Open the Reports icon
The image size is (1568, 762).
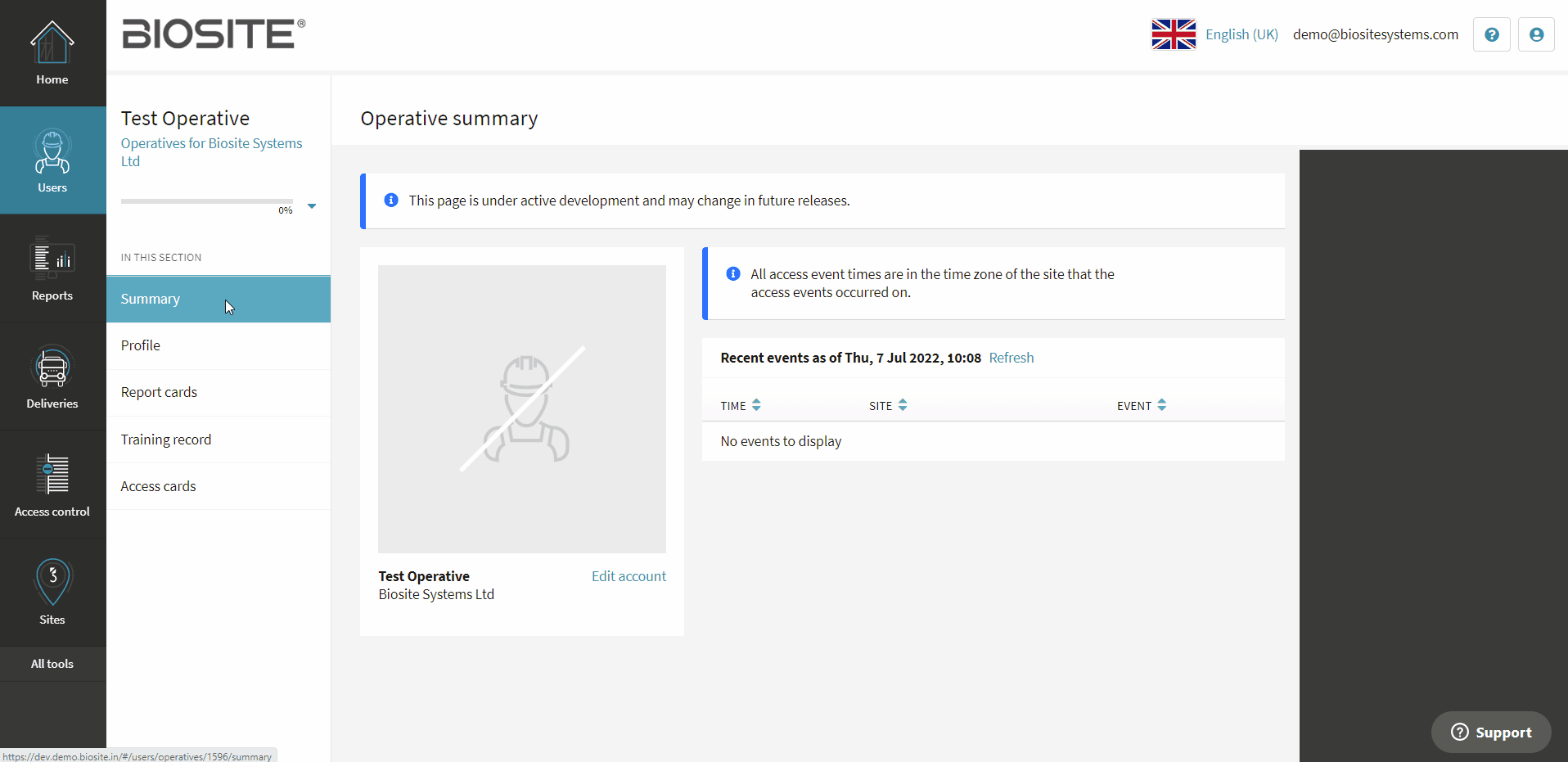52,258
